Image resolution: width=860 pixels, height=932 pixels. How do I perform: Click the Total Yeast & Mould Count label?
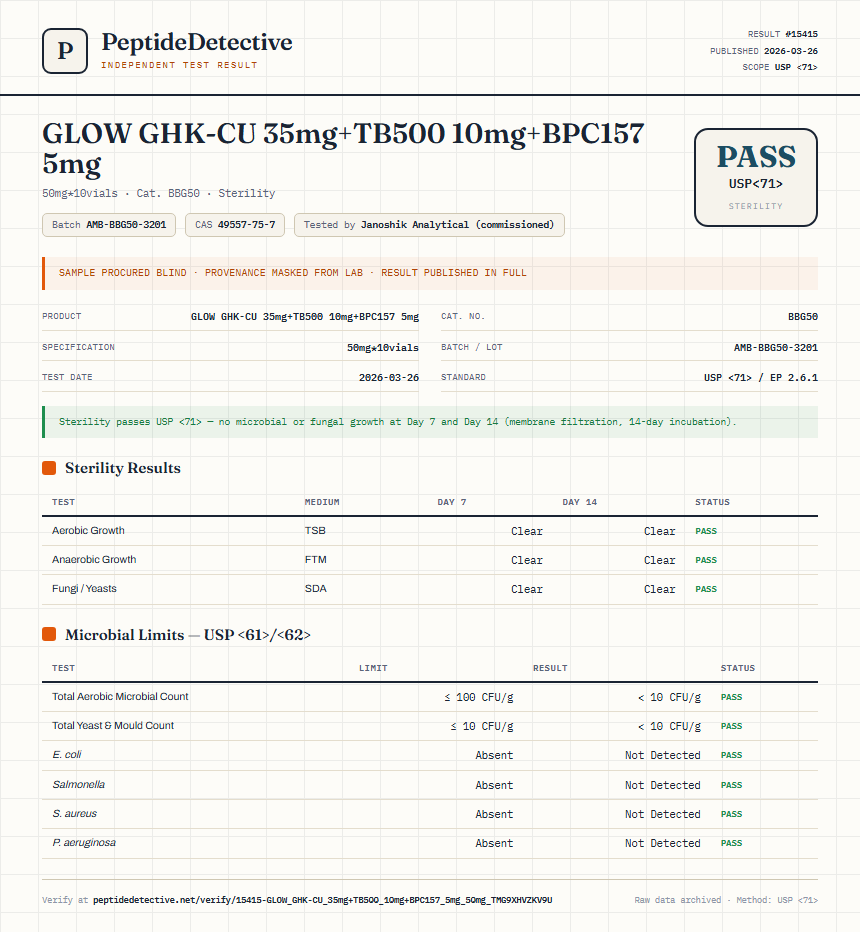coord(113,726)
